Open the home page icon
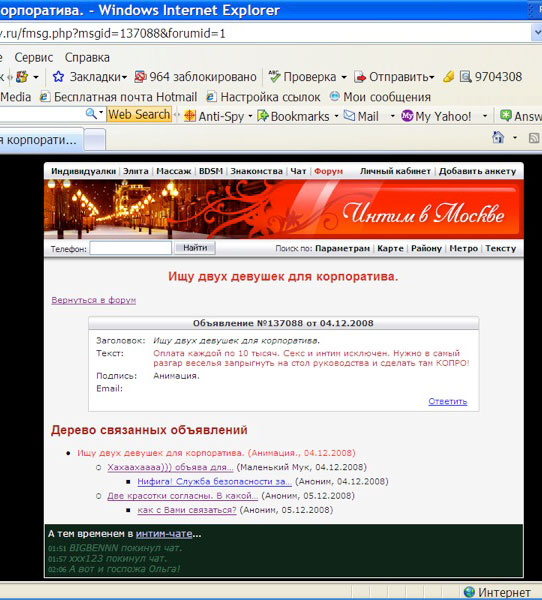 498,137
